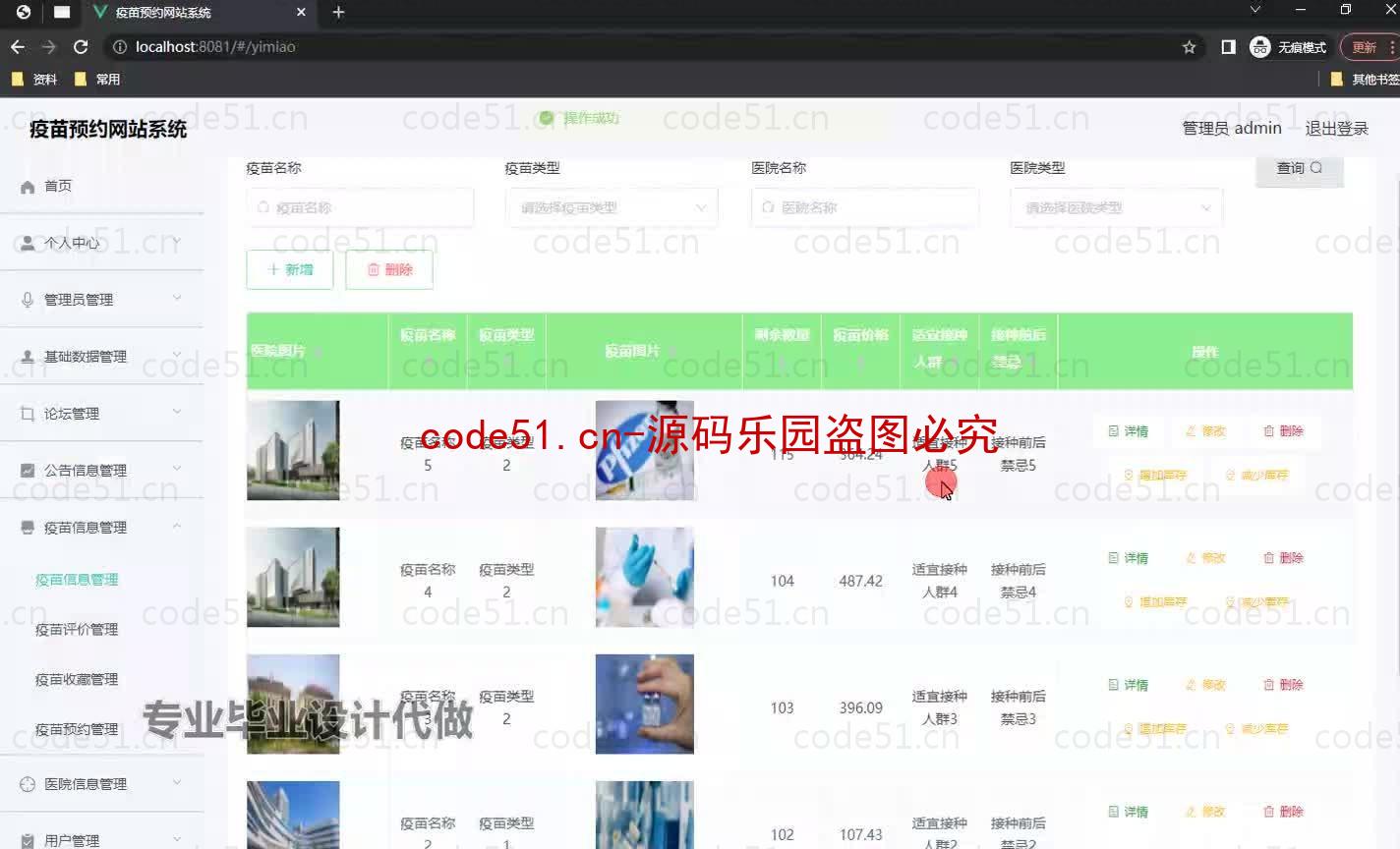Select 疫苗收藏管理 submenu item
Viewport: 1400px width, 849px height.
(77, 680)
